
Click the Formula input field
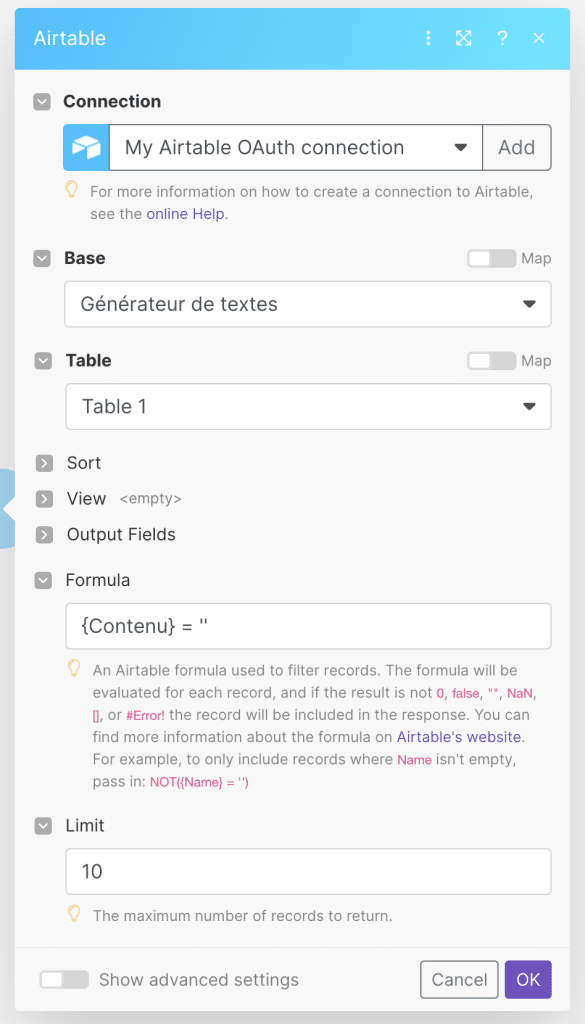(x=308, y=626)
